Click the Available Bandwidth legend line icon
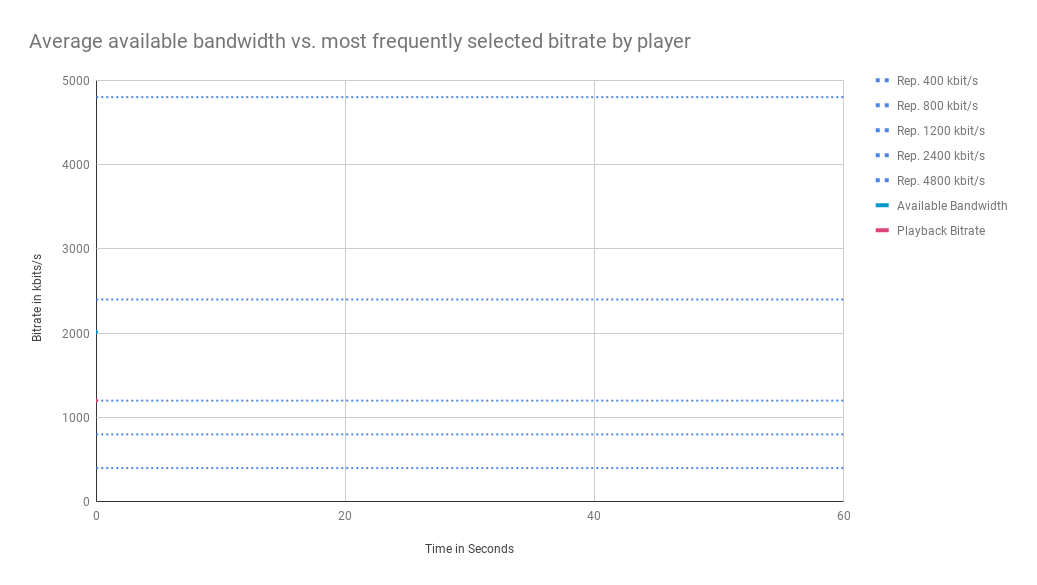 coord(882,206)
